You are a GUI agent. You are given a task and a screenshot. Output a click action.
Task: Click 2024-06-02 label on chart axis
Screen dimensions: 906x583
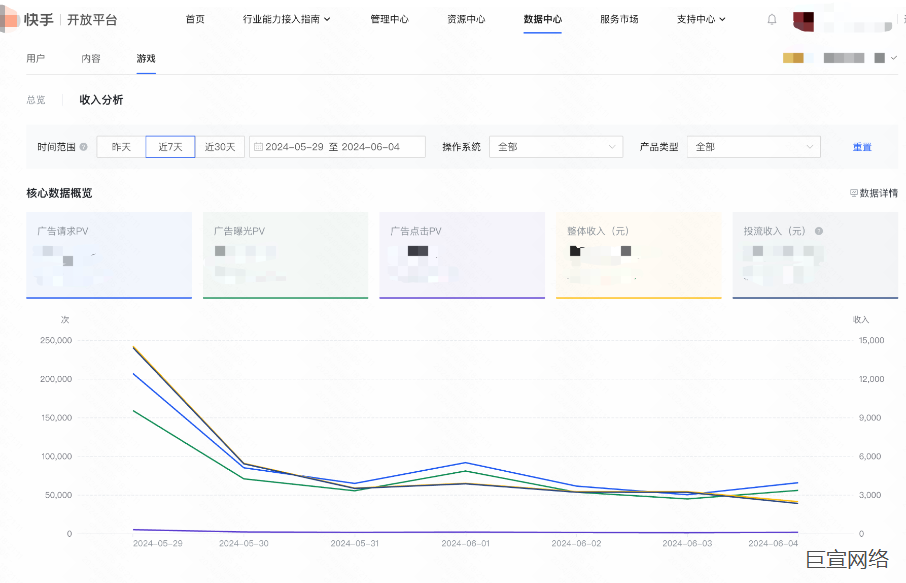(x=577, y=543)
